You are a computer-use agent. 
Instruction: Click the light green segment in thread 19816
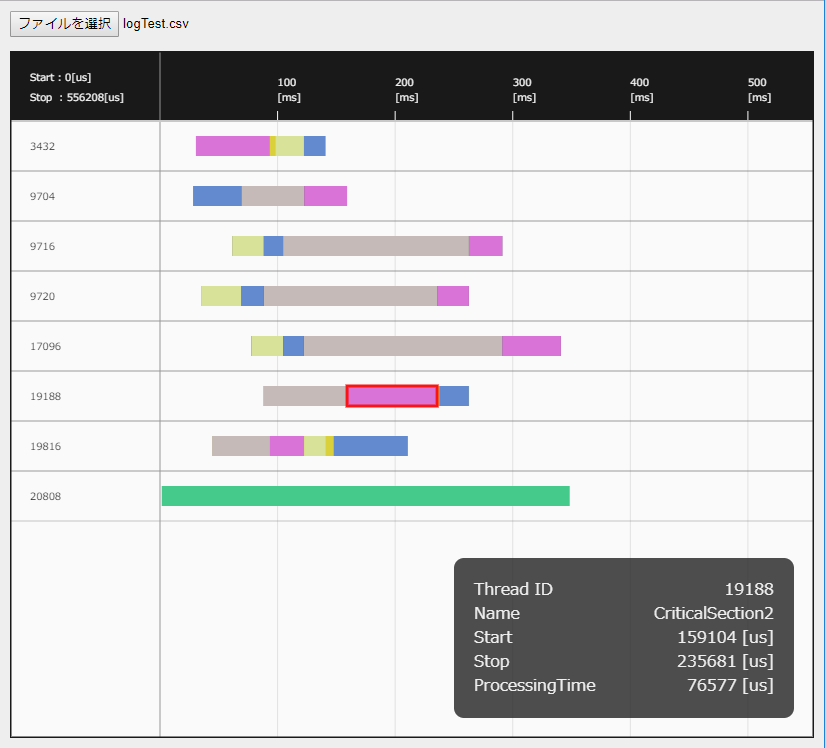tap(315, 446)
